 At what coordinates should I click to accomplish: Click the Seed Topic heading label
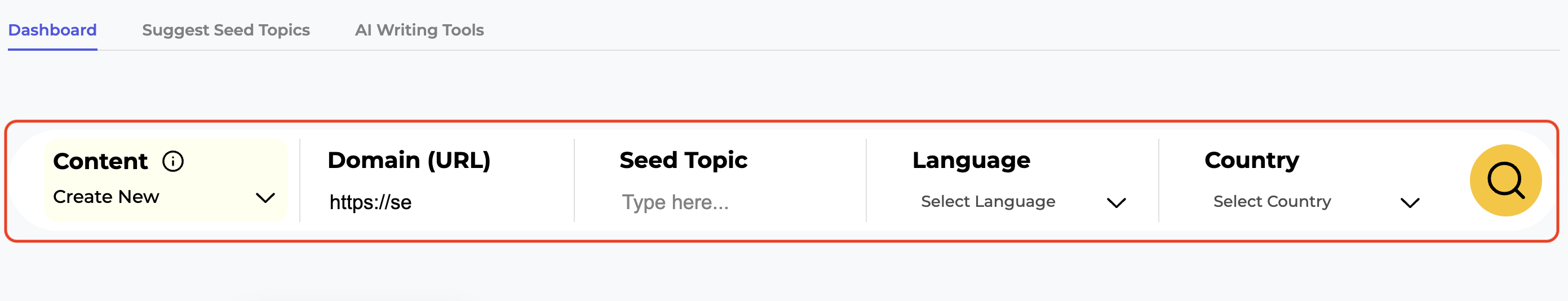683,160
